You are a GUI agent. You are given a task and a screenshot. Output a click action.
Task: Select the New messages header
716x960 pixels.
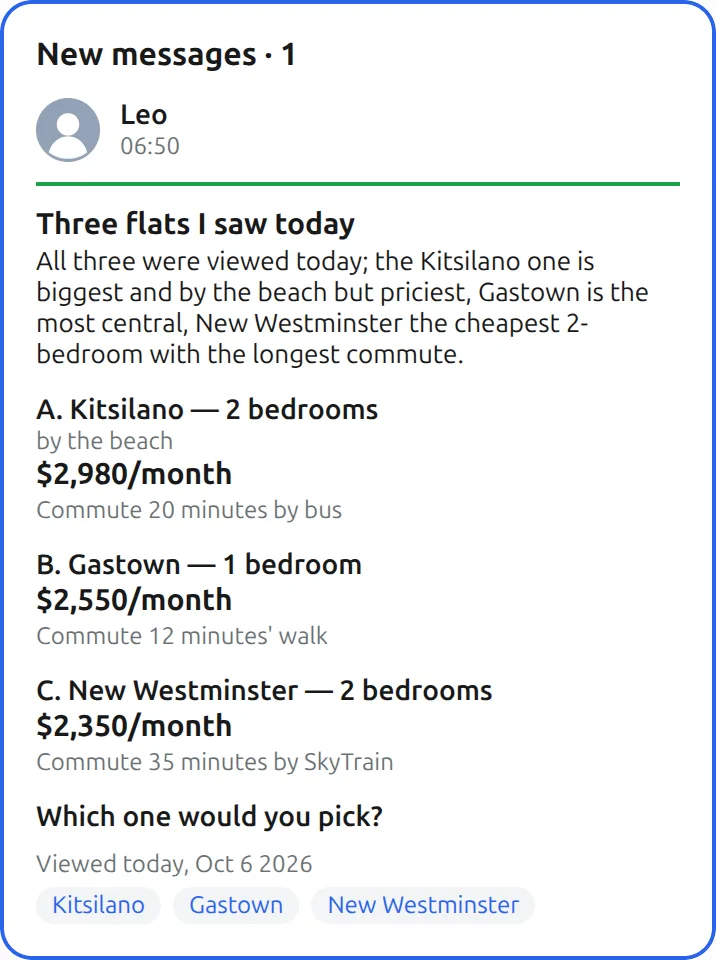pyautogui.click(x=166, y=54)
